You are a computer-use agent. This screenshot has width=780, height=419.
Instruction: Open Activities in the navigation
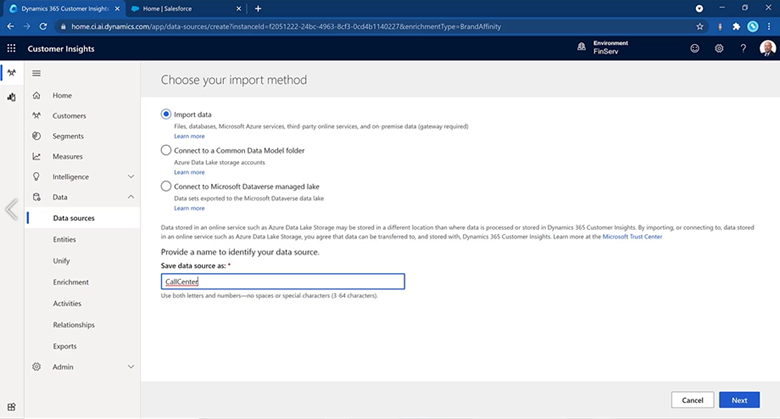coord(67,304)
